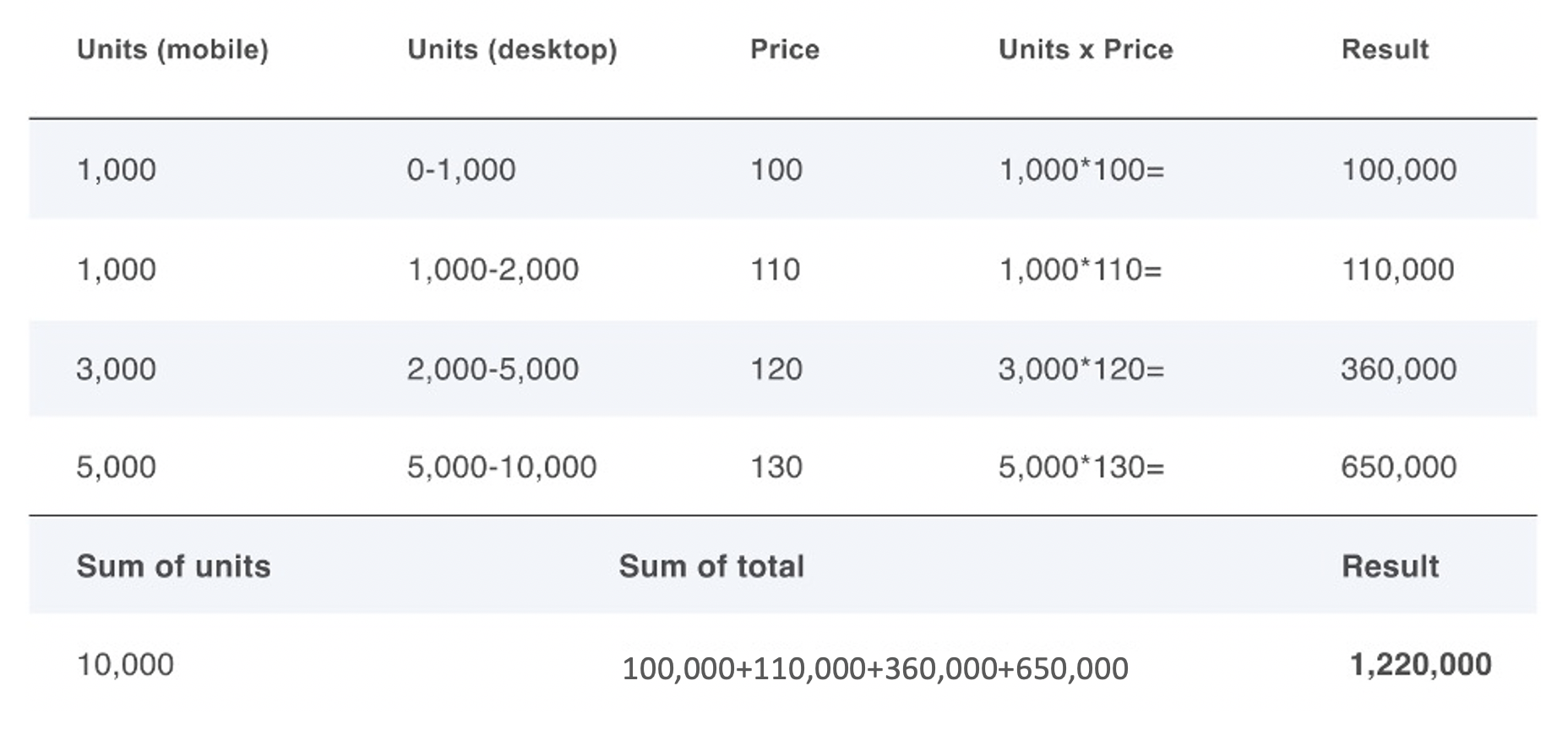Click the Units (mobile) column header
Viewport: 1568px width, 735px height.
point(172,50)
